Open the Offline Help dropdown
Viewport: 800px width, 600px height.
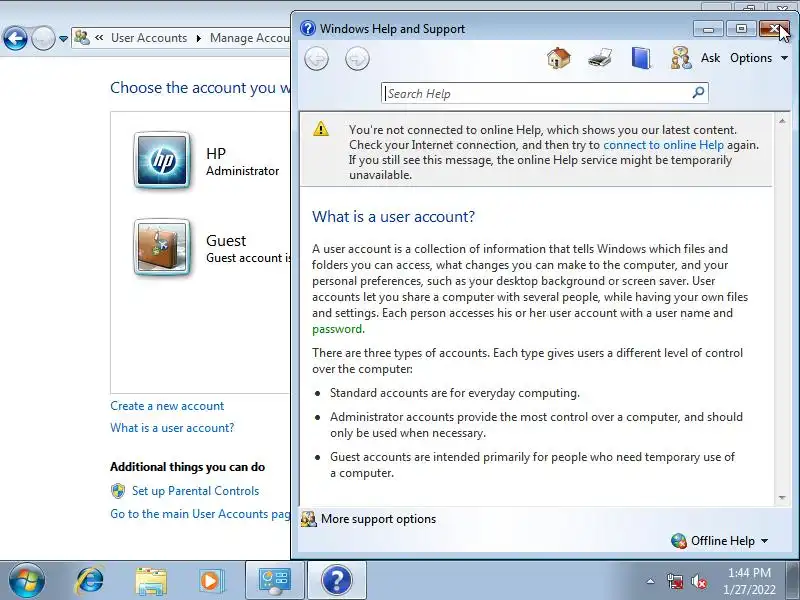coord(720,541)
